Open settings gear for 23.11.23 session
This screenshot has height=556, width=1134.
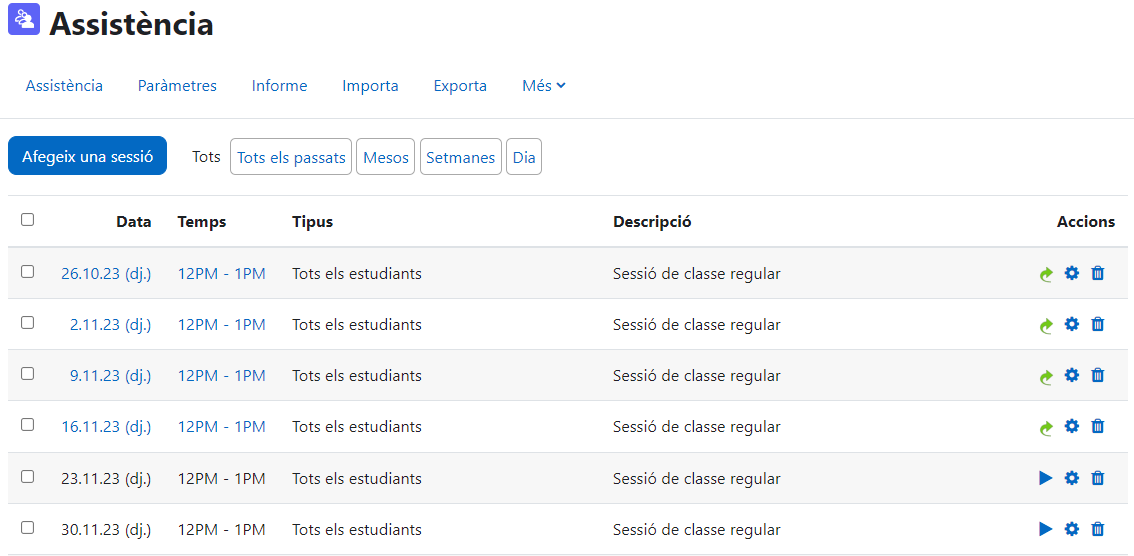[1072, 478]
